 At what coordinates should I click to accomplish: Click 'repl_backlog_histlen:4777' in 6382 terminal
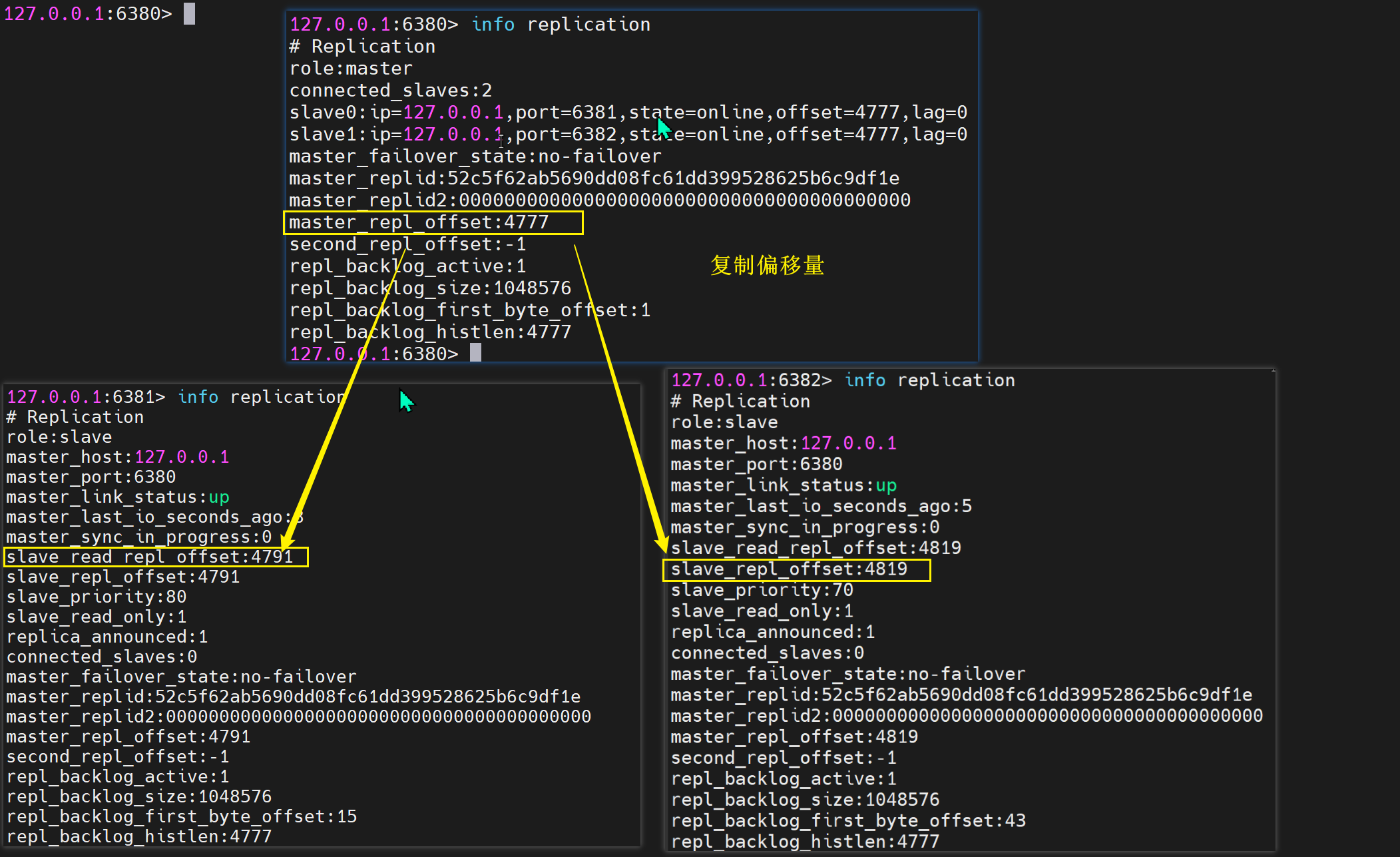[x=805, y=842]
